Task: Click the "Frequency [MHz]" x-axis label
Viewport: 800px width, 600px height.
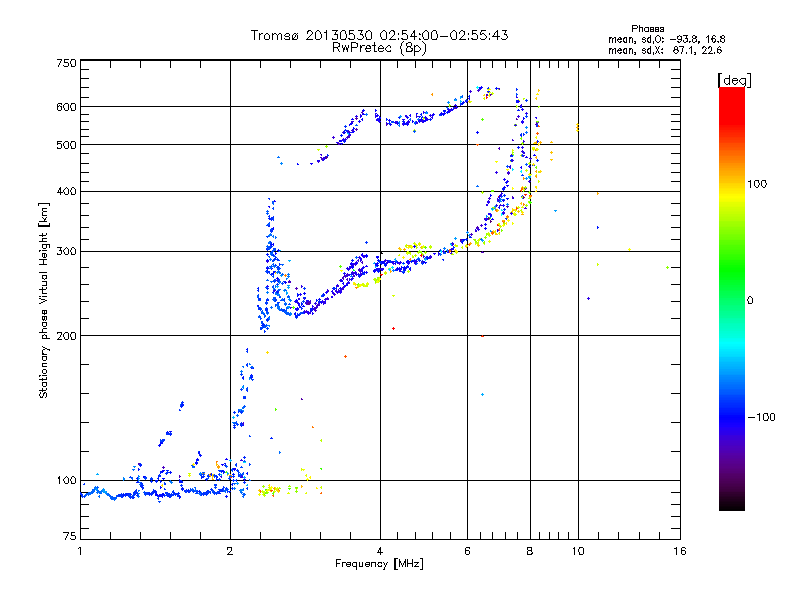Action: [379, 564]
